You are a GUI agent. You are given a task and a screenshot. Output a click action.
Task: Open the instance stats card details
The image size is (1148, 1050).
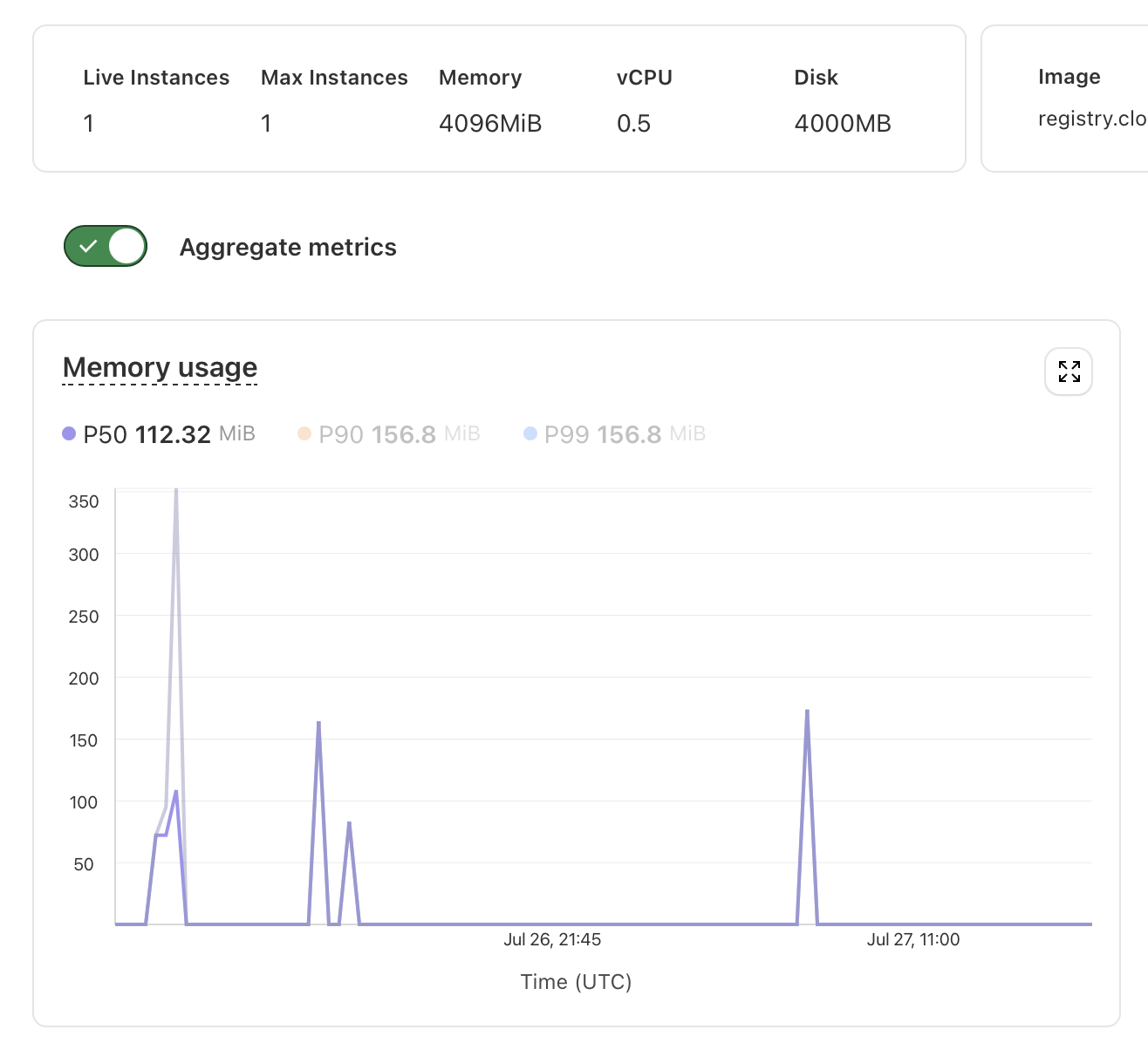click(498, 98)
